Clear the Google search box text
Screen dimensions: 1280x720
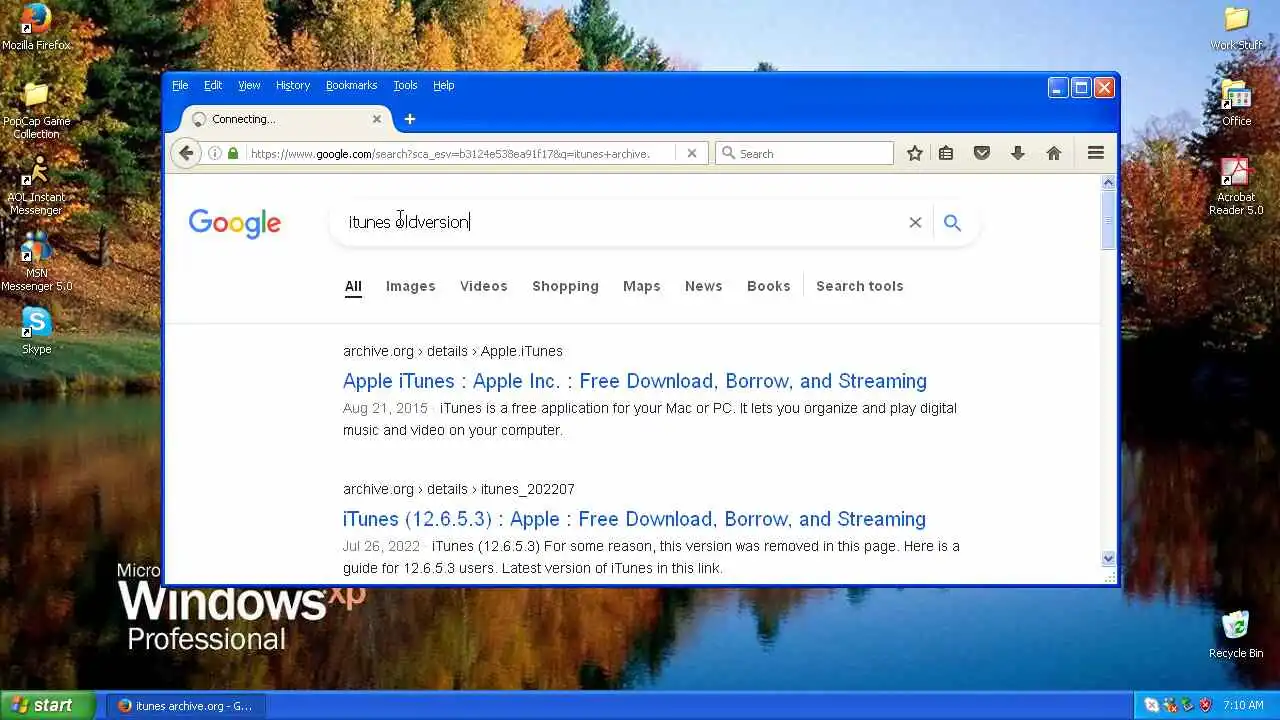pos(915,222)
